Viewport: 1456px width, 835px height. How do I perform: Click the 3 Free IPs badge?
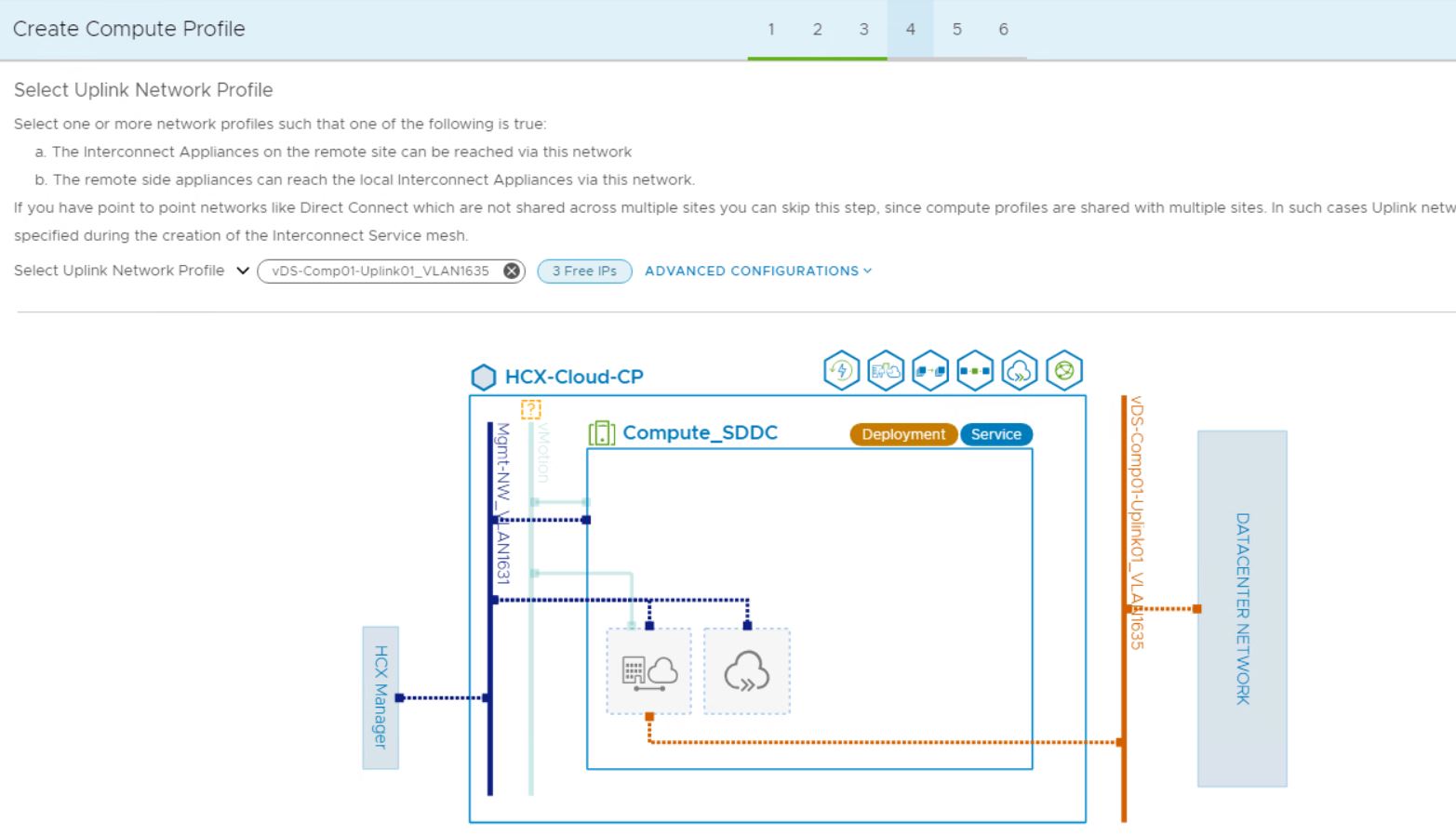[x=584, y=271]
